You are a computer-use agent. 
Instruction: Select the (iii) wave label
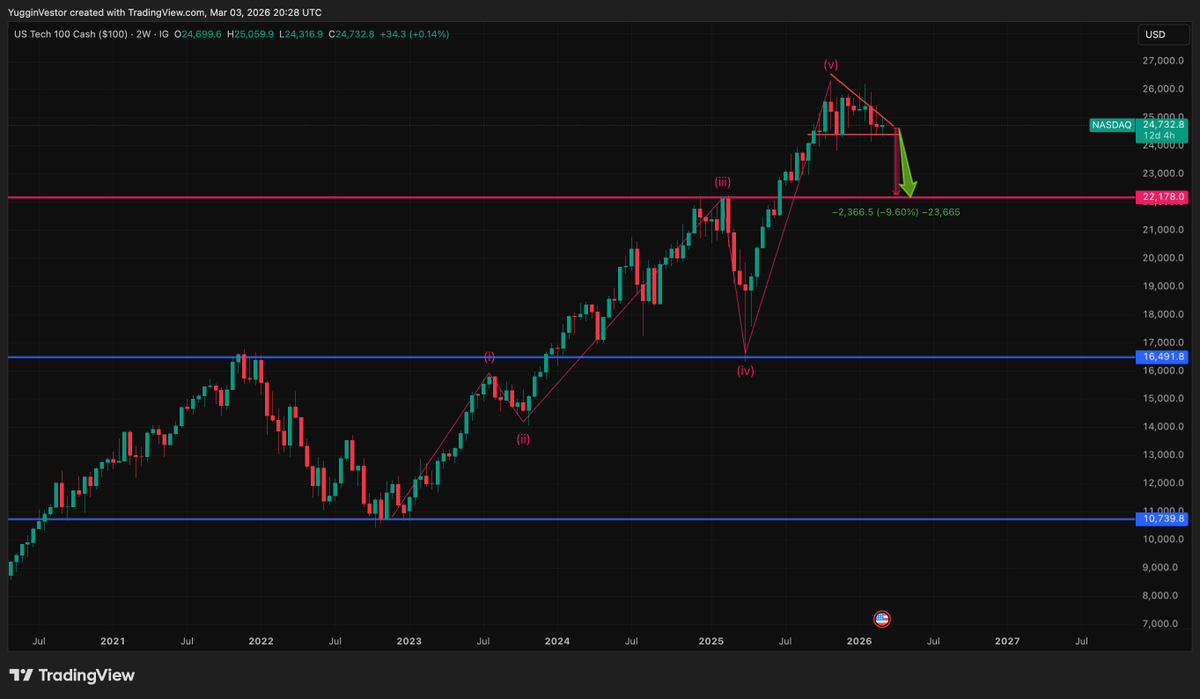[722, 182]
